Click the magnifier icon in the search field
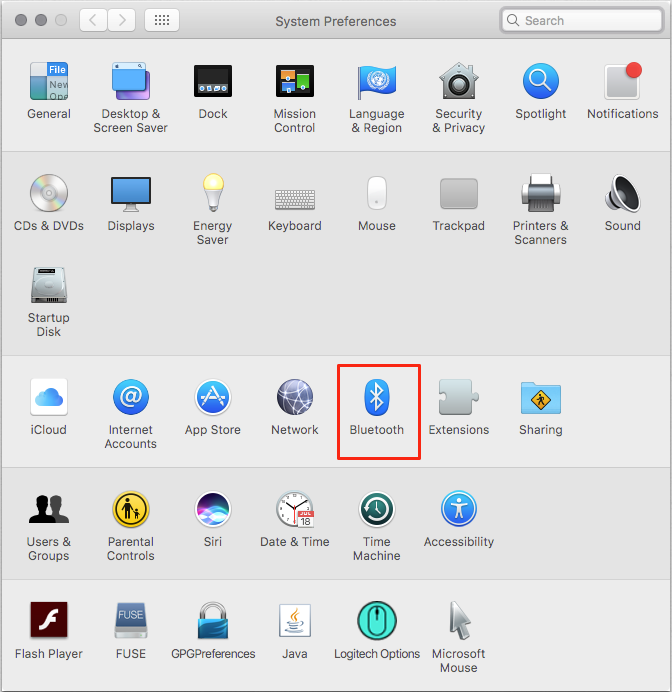Viewport: 672px width, 692px height. click(x=513, y=20)
